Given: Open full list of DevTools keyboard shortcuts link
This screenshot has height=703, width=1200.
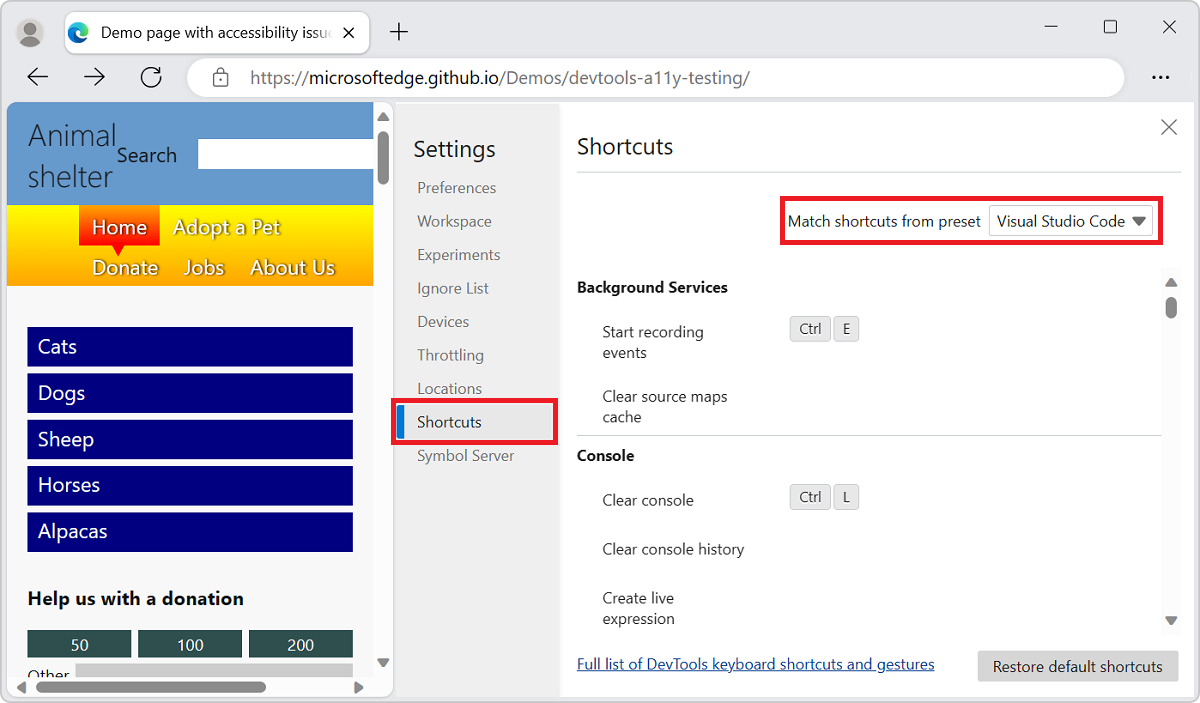Looking at the screenshot, I should click(x=755, y=664).
